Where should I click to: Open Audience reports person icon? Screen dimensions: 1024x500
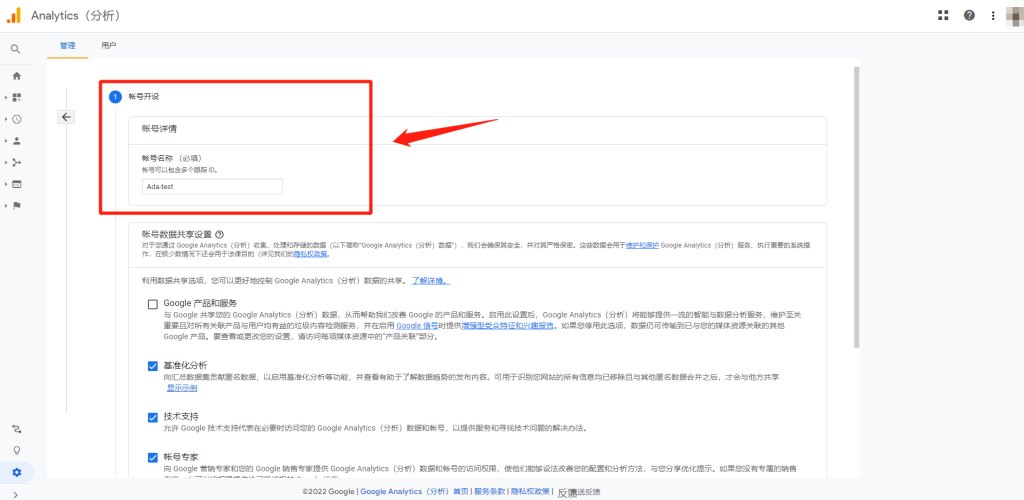coord(17,140)
